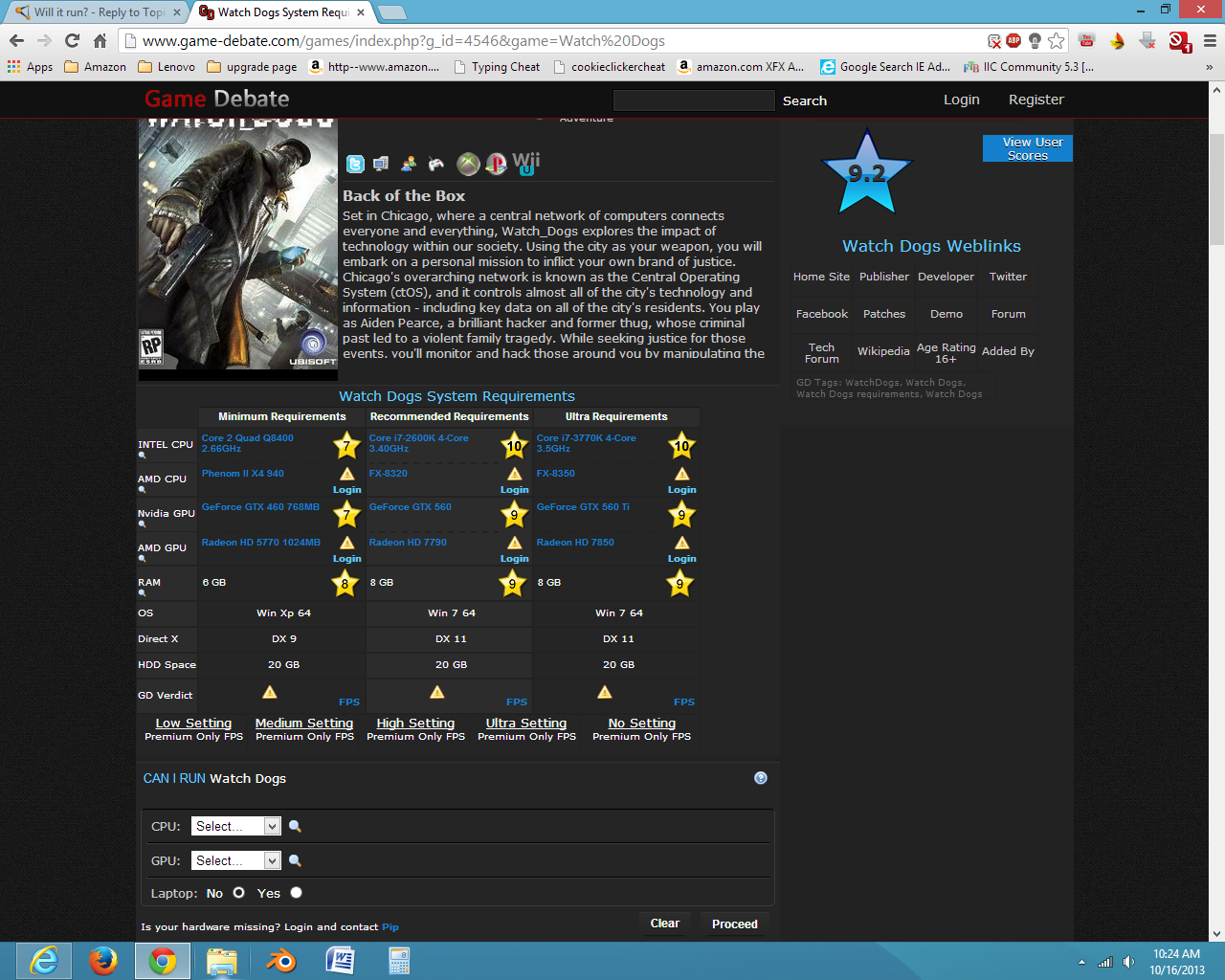
Task: Click the help question-mark icon beside Can I Run
Action: 761,778
